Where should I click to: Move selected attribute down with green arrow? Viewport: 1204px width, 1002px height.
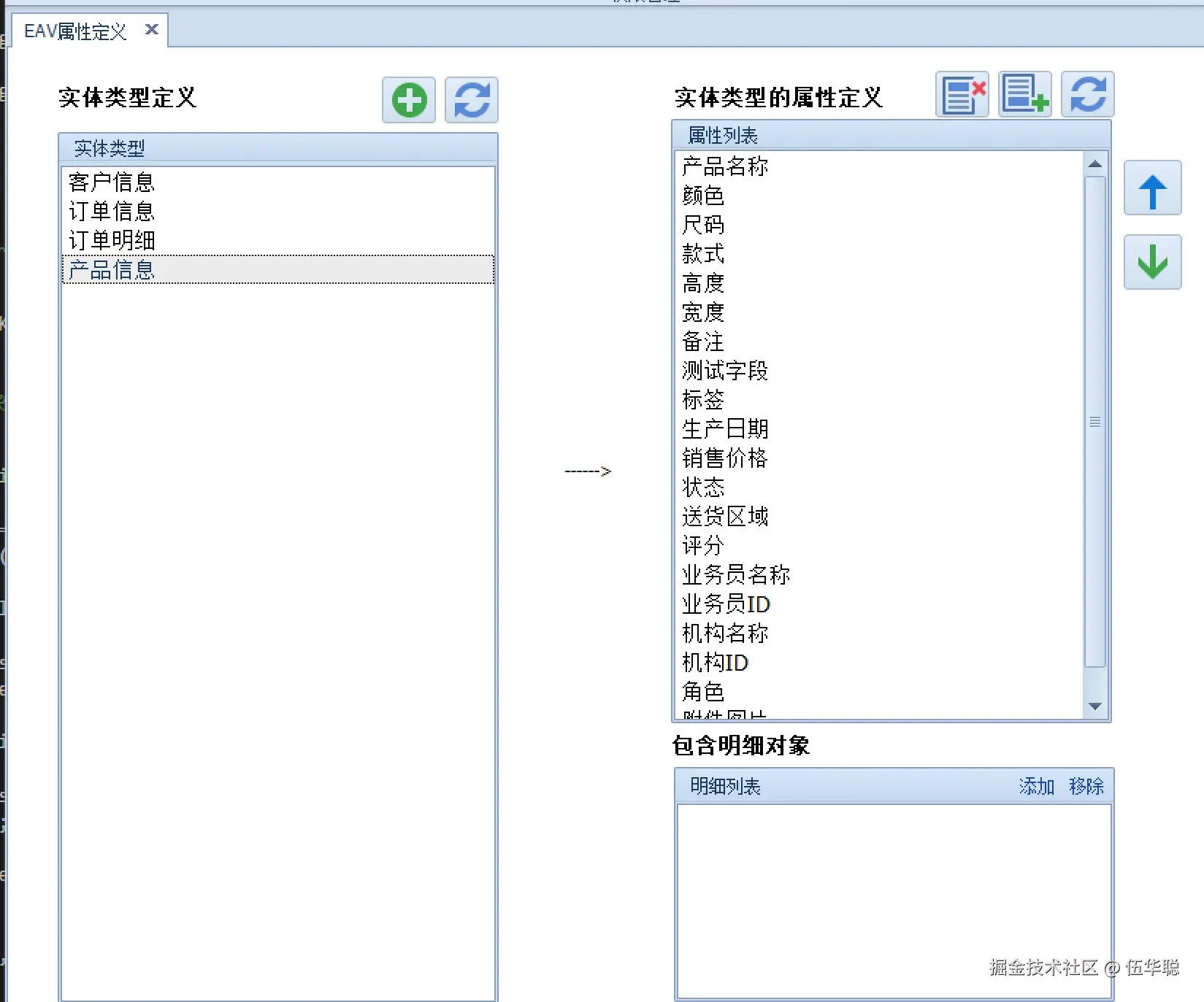(1153, 262)
